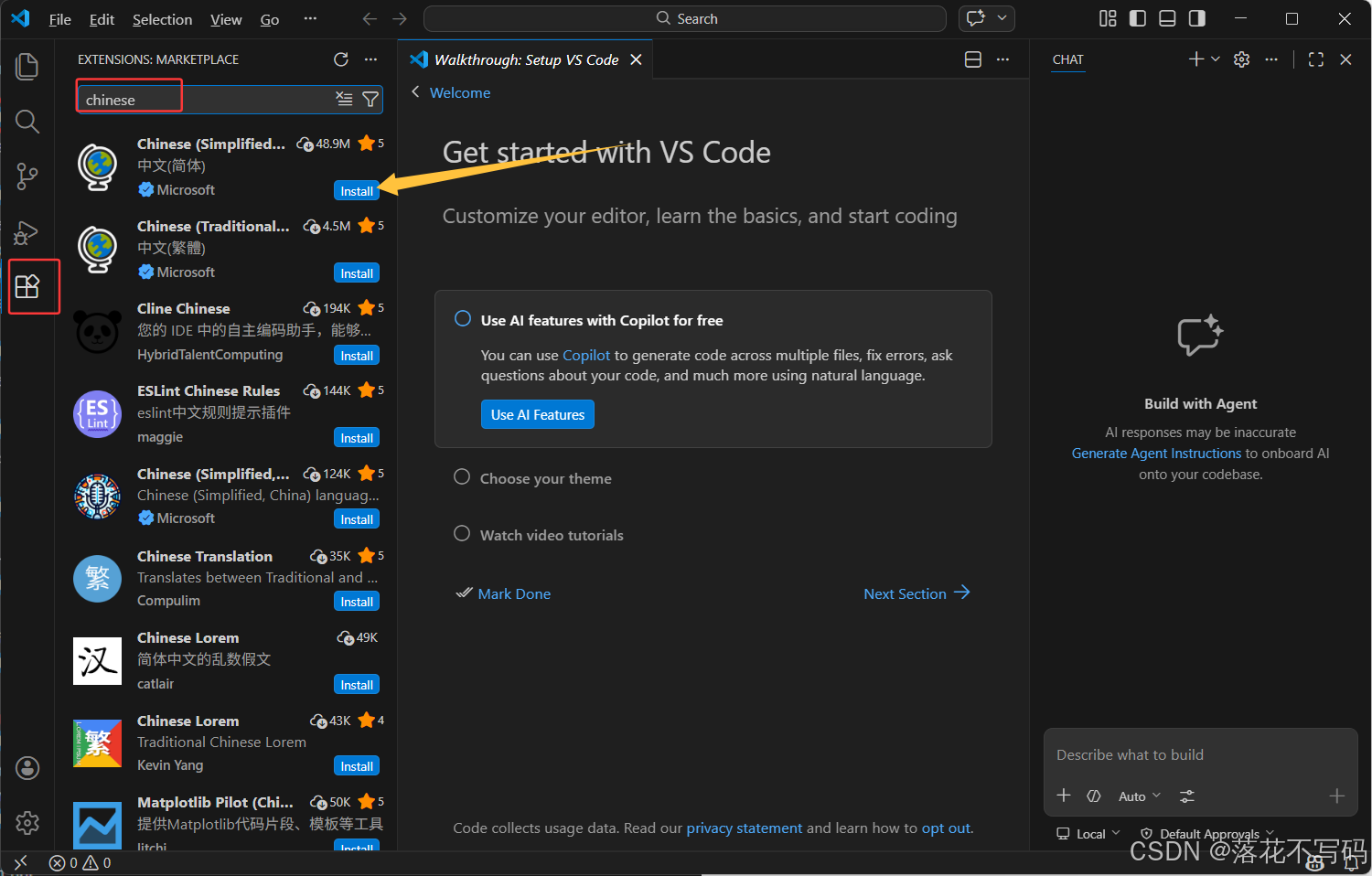The height and width of the screenshot is (876, 1372).
Task: Open the Selection menu
Action: [x=162, y=19]
